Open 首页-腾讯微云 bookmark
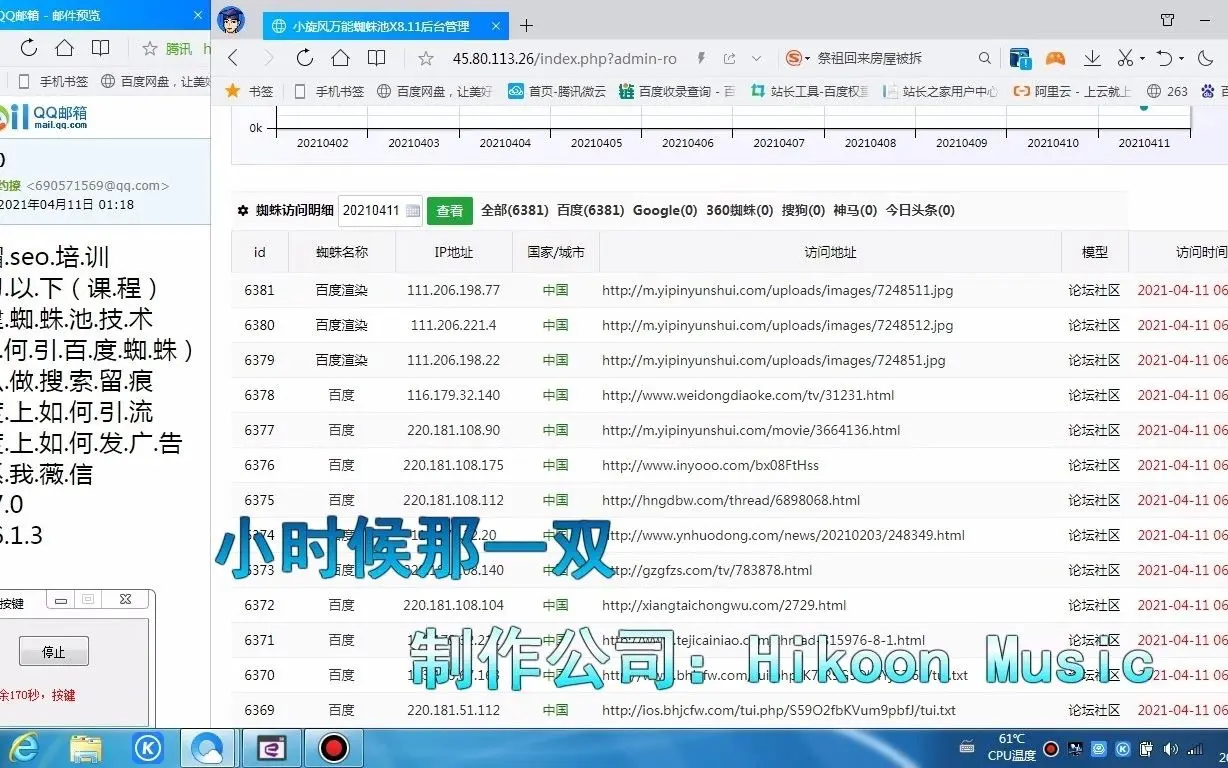 tap(557, 91)
